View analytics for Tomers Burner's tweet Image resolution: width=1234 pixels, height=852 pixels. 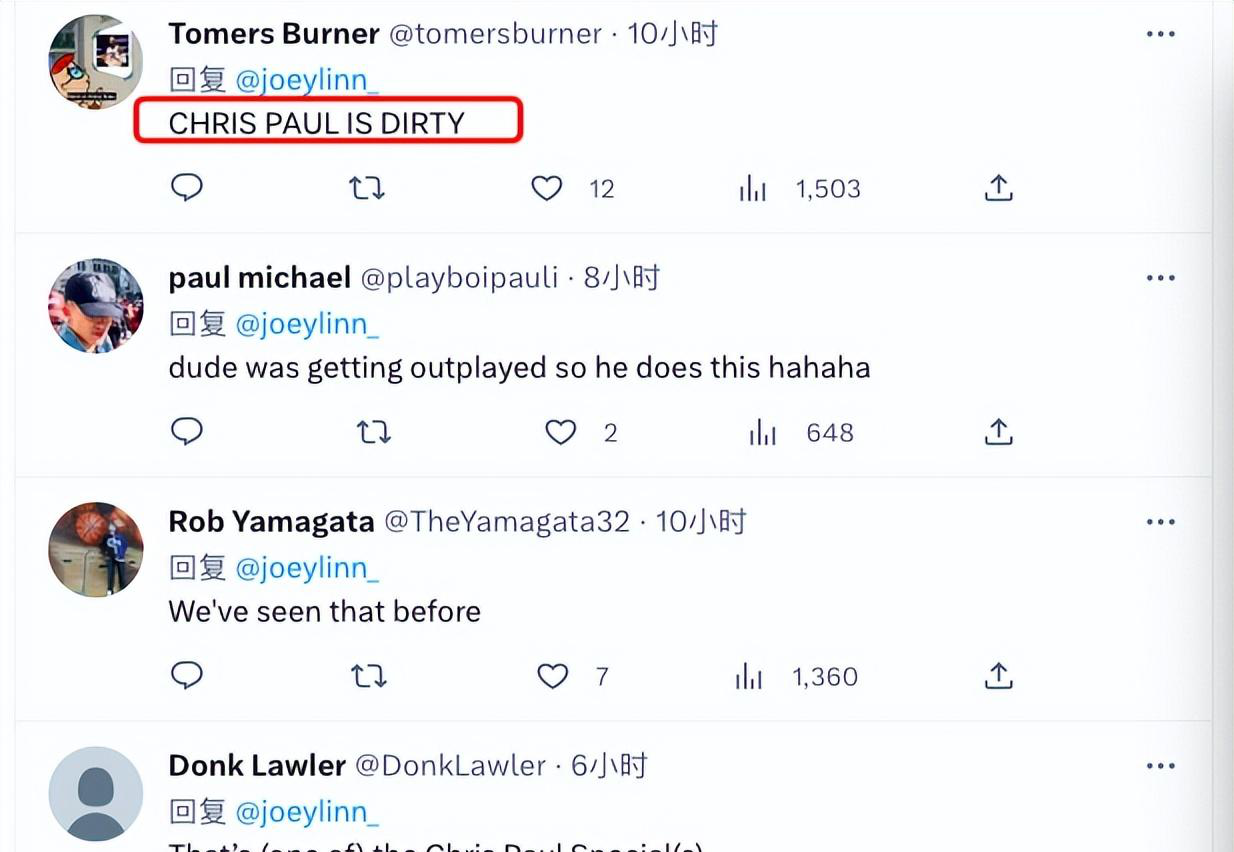[x=753, y=188]
